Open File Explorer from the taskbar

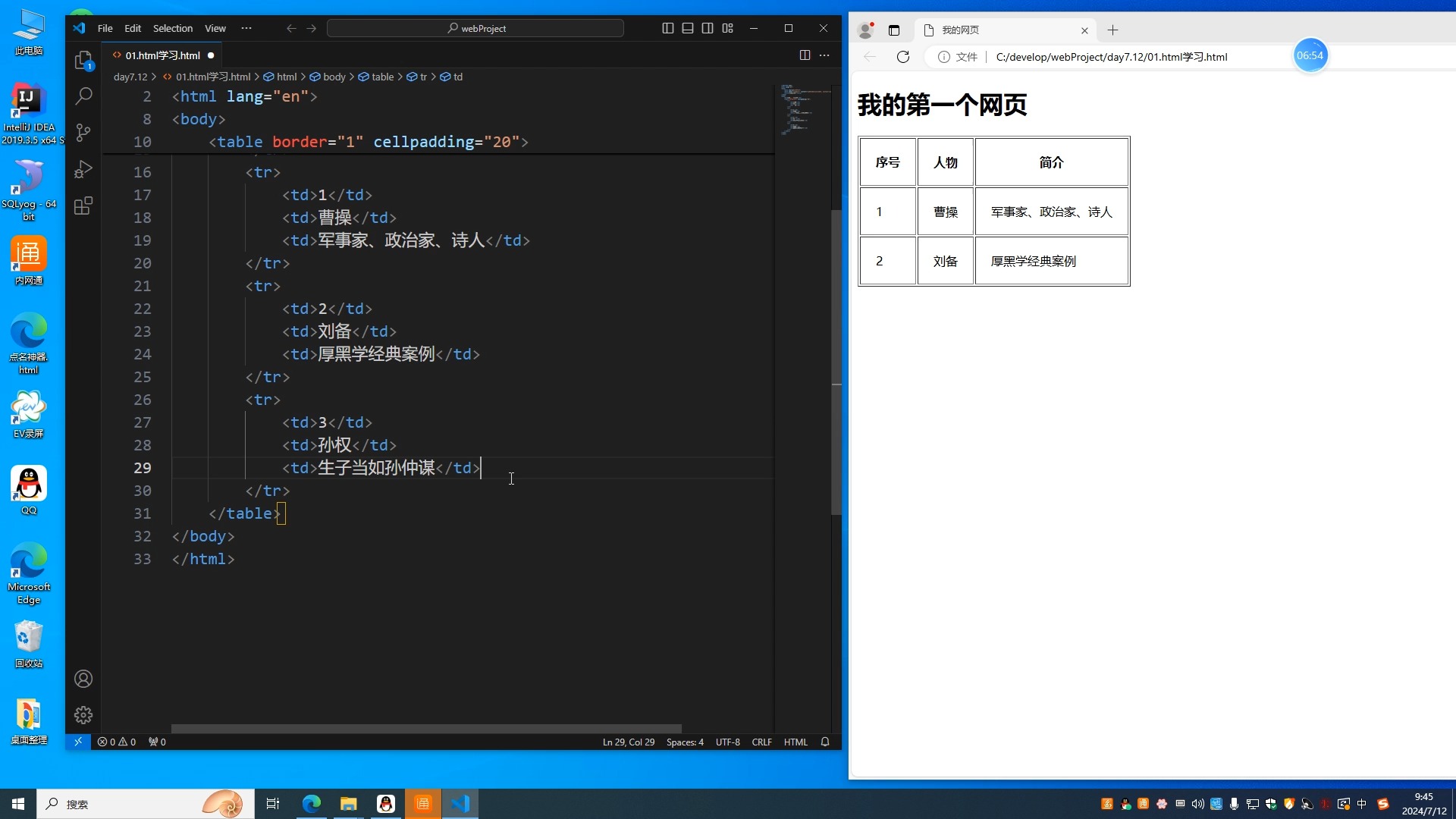coord(348,804)
